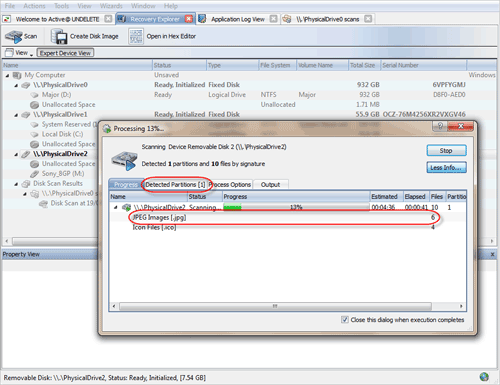This screenshot has height=385, width=500.
Task: Collapse the Disk Scan Results node
Action: click(x=16, y=184)
